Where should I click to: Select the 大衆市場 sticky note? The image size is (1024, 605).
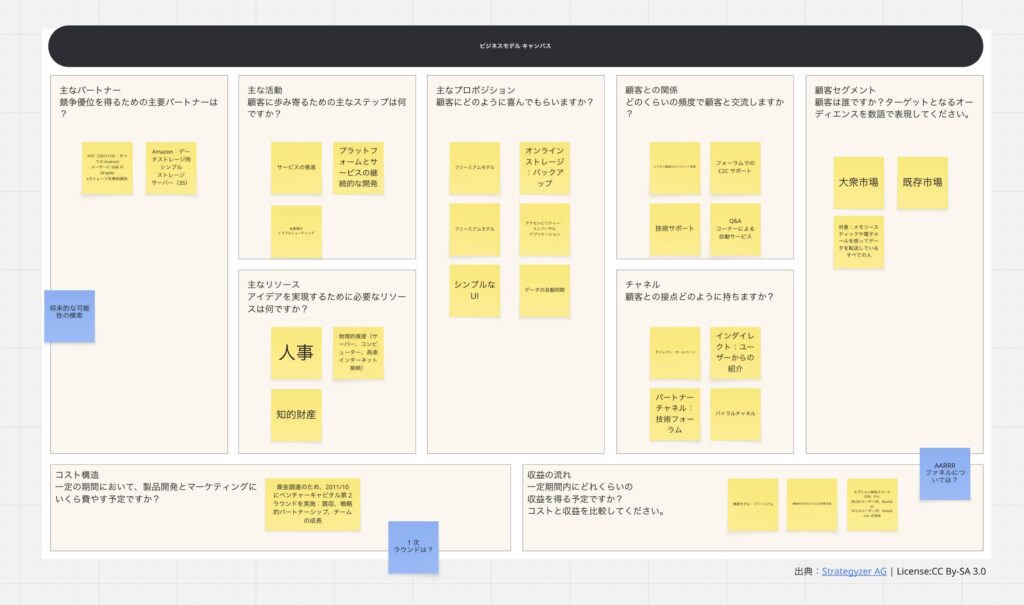coord(858,183)
